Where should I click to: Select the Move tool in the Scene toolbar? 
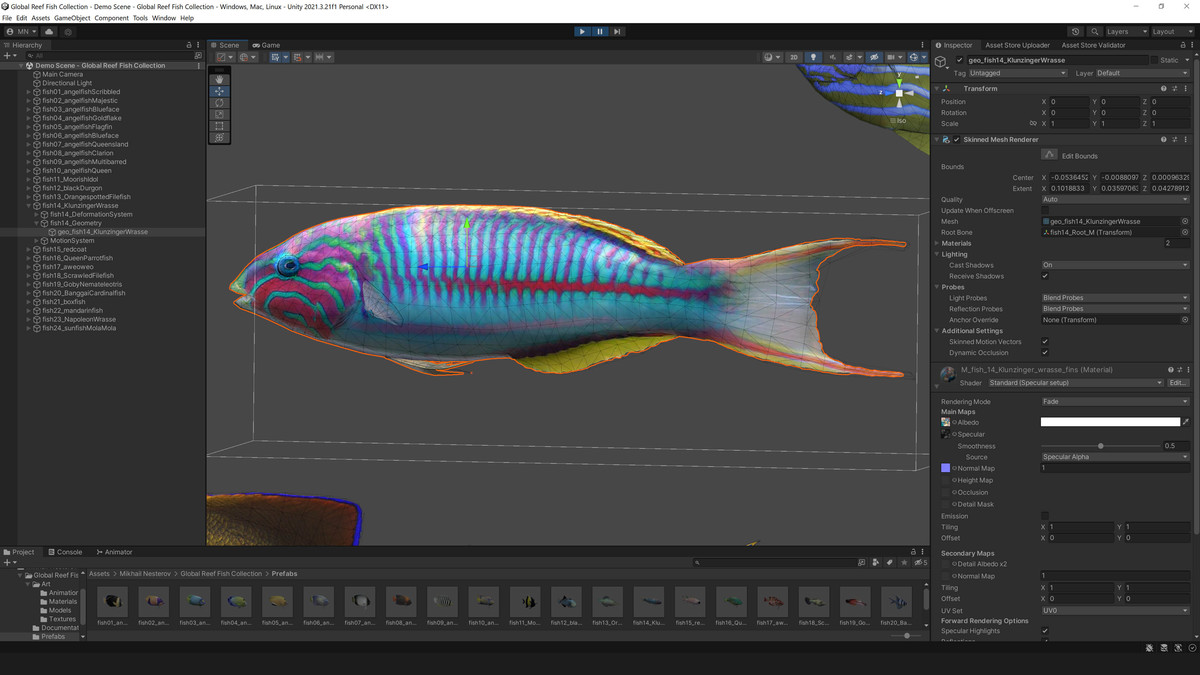coord(219,91)
